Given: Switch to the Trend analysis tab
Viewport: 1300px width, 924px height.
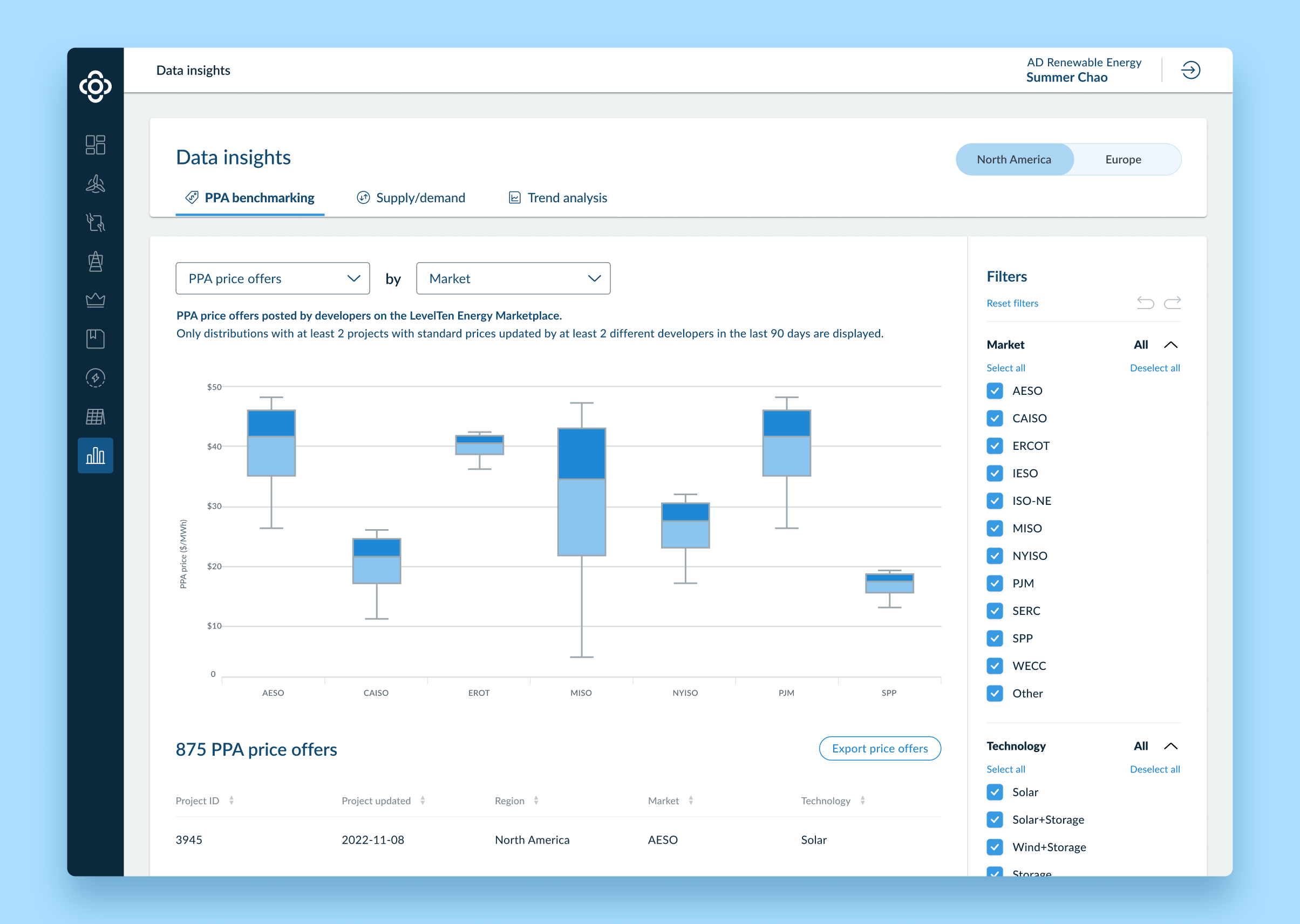Looking at the screenshot, I should point(558,197).
